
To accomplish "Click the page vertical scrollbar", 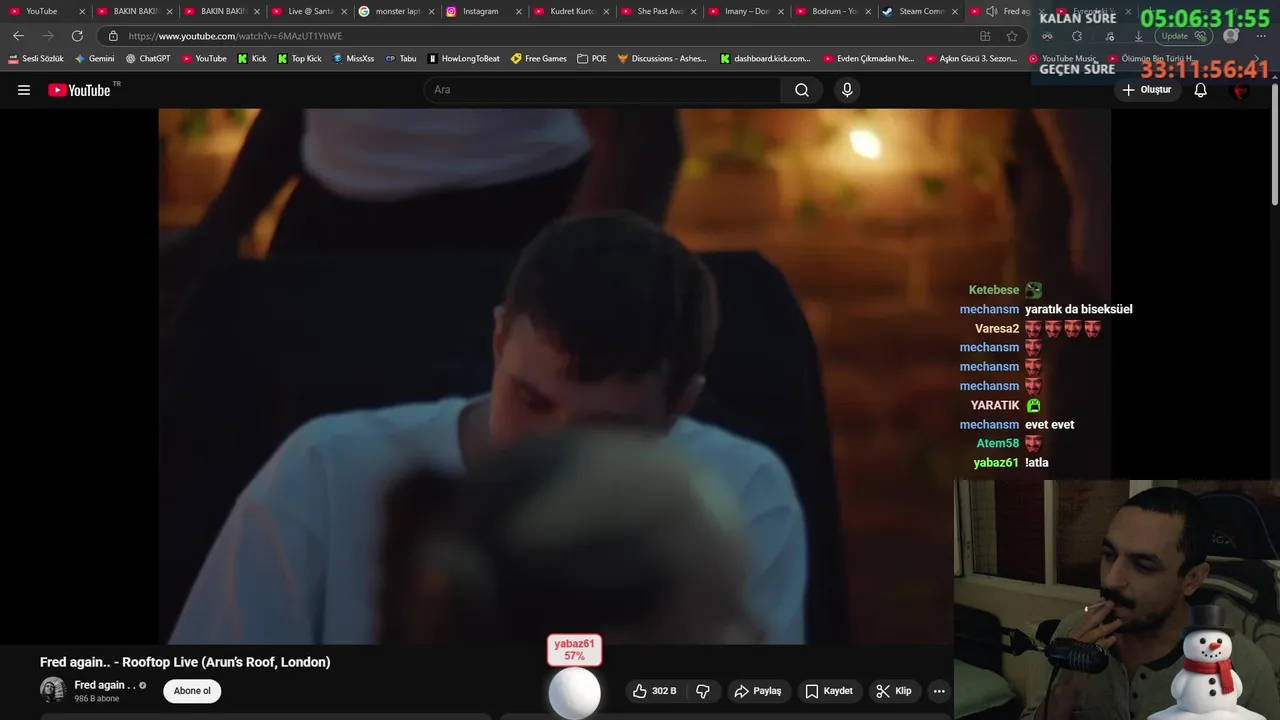I will [1274, 145].
